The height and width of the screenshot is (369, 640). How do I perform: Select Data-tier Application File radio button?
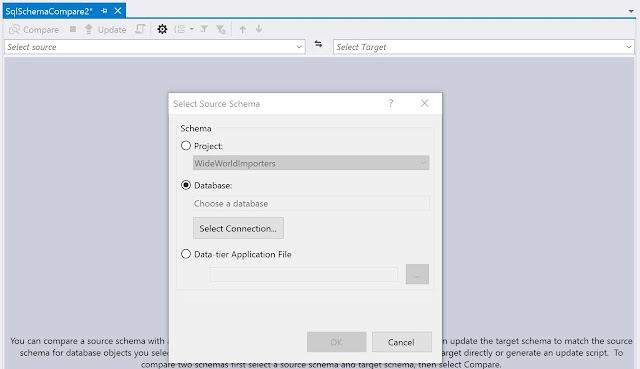click(186, 254)
